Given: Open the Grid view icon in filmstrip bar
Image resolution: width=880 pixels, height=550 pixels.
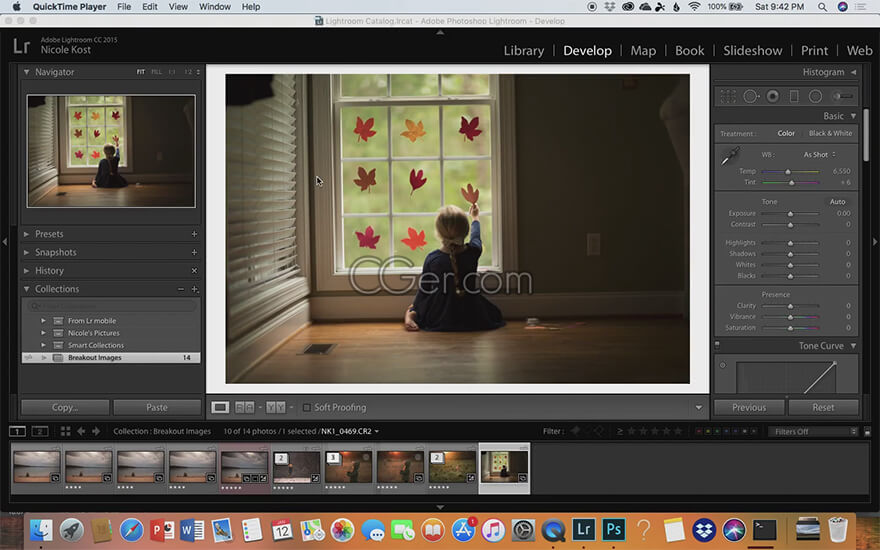Looking at the screenshot, I should coord(65,431).
